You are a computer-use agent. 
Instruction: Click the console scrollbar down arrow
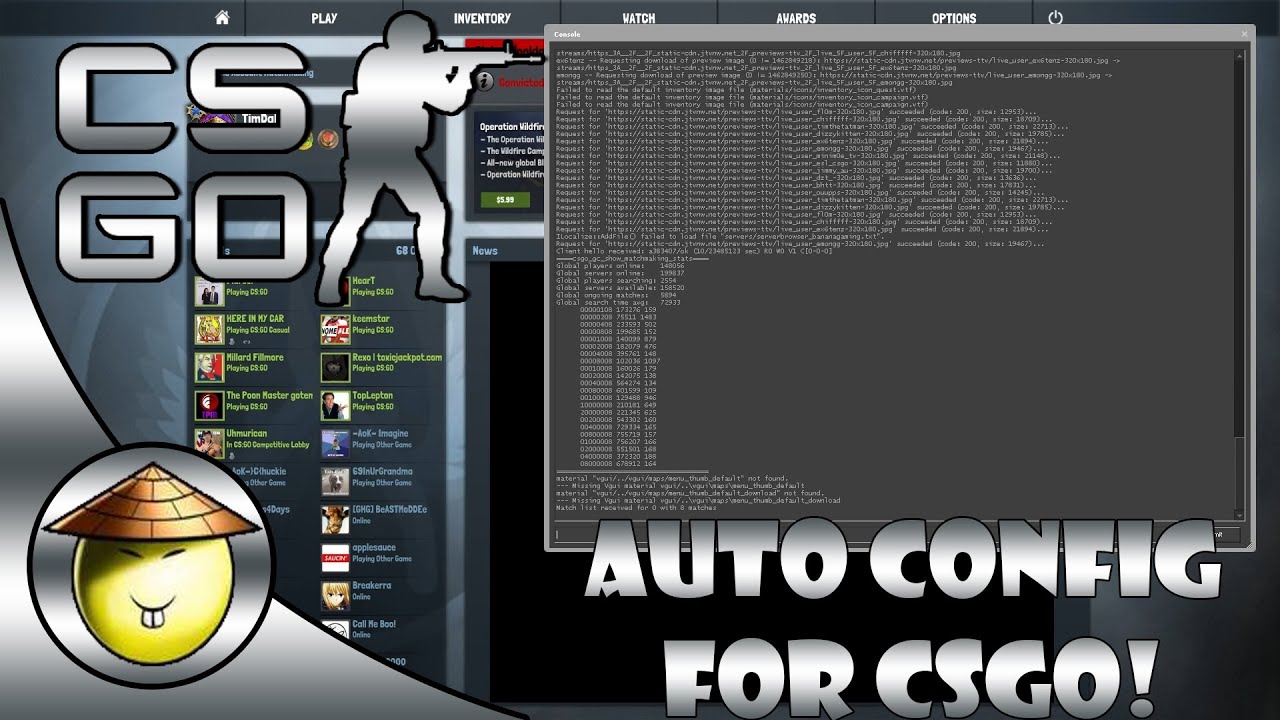pos(1241,516)
